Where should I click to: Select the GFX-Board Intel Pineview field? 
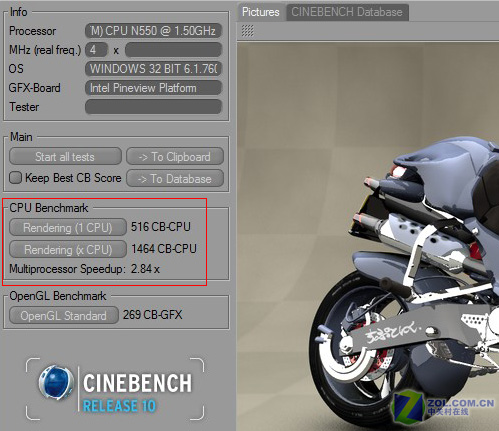153,88
